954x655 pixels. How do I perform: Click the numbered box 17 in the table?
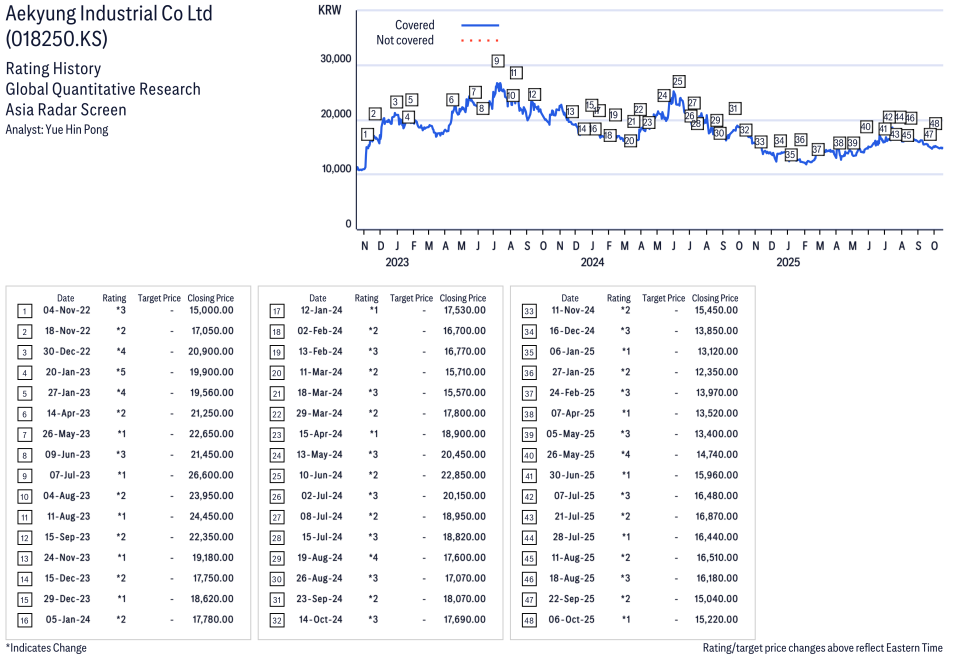(x=276, y=310)
